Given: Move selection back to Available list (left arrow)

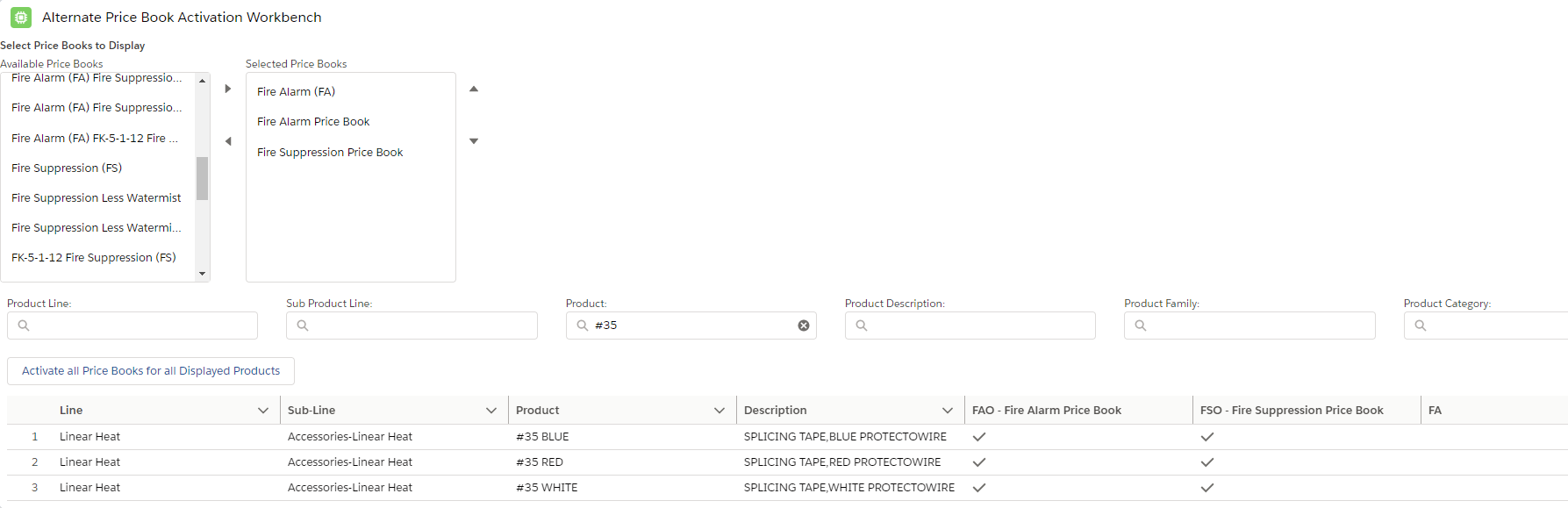Looking at the screenshot, I should pos(228,141).
